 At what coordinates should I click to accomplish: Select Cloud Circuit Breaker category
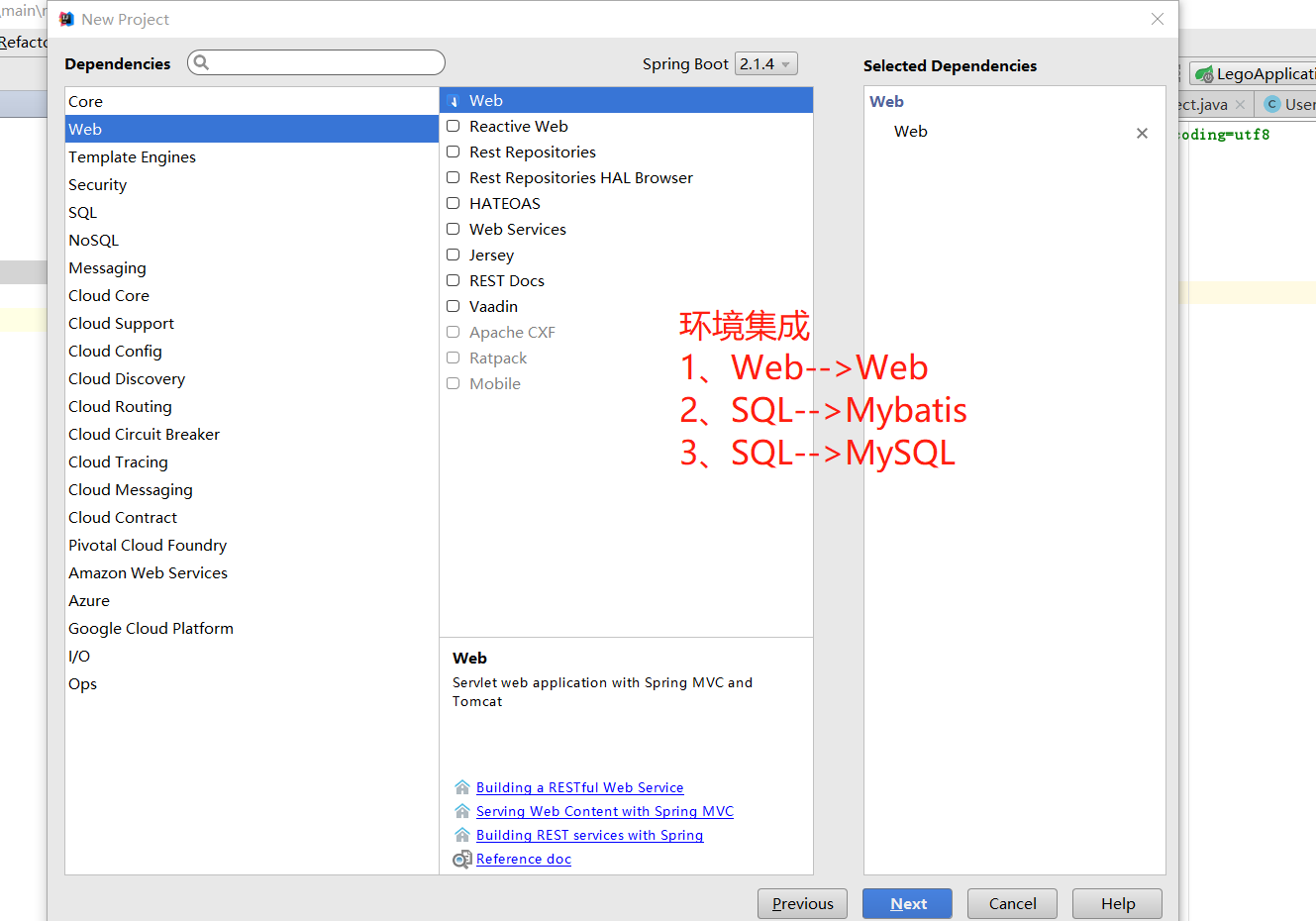click(252, 434)
